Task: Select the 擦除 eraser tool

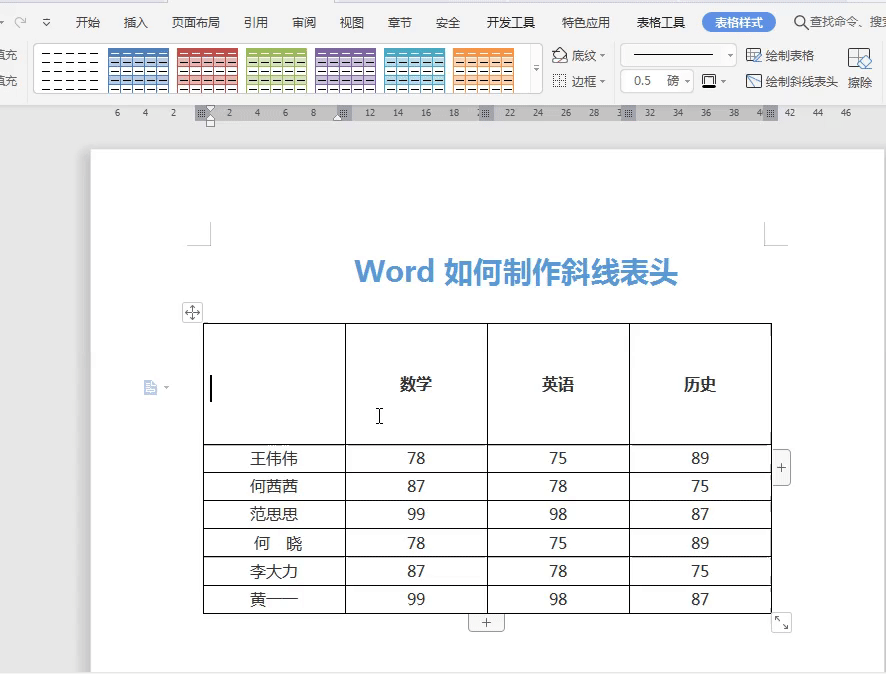Action: click(859, 68)
